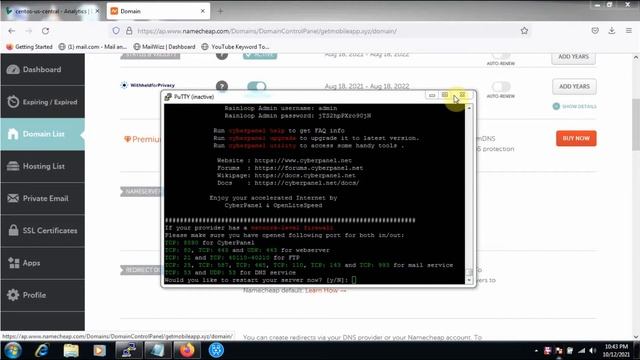Open Windows Explorer folder from taskbar
640x360 pixels.
point(71,351)
